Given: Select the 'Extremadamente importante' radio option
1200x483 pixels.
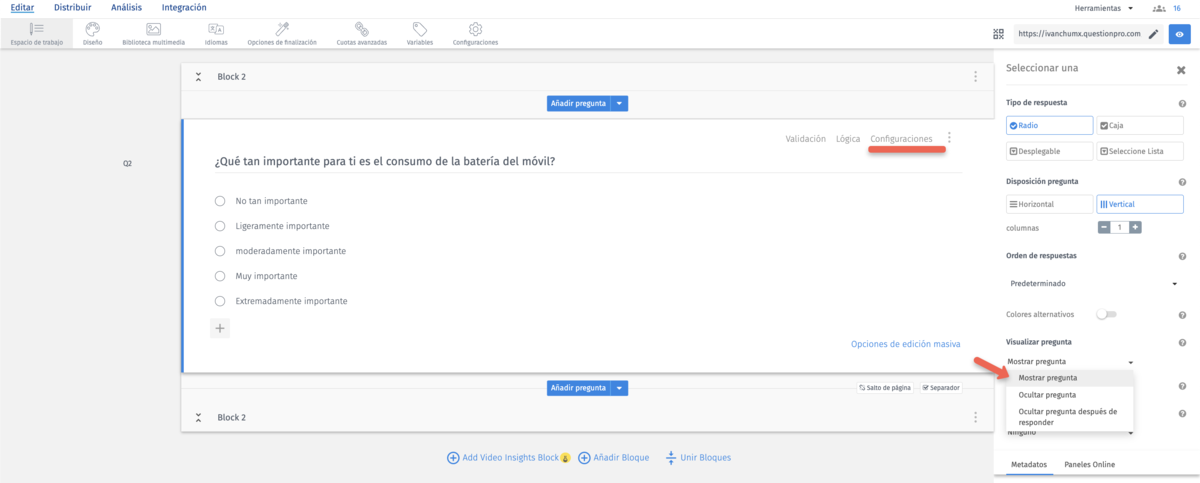Looking at the screenshot, I should 220,301.
